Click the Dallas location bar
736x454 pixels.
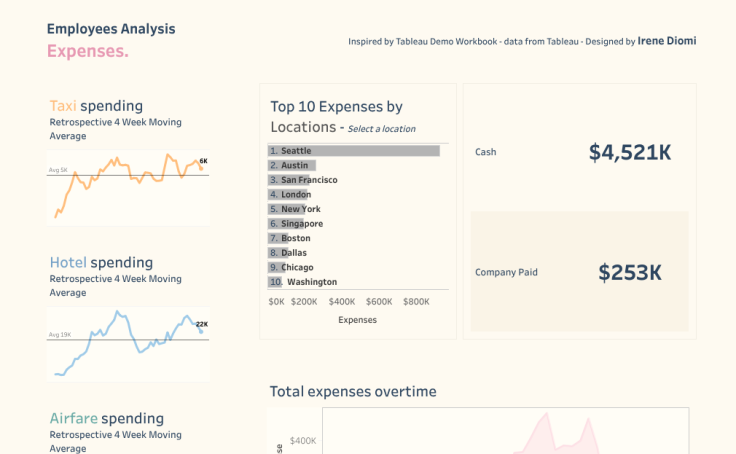293,253
